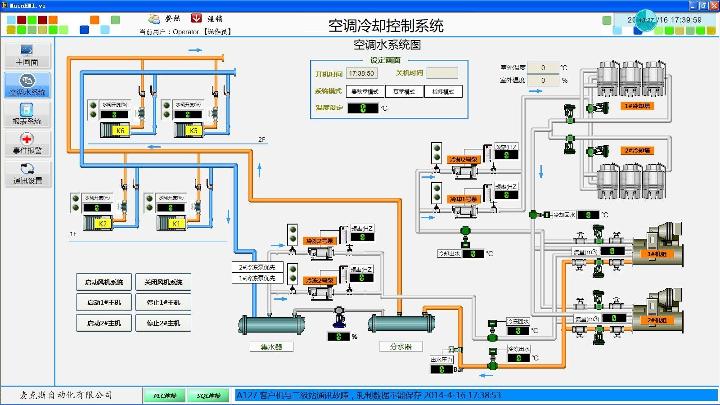
Task: Click the 启动1#主机 start button
Action: [x=103, y=302]
